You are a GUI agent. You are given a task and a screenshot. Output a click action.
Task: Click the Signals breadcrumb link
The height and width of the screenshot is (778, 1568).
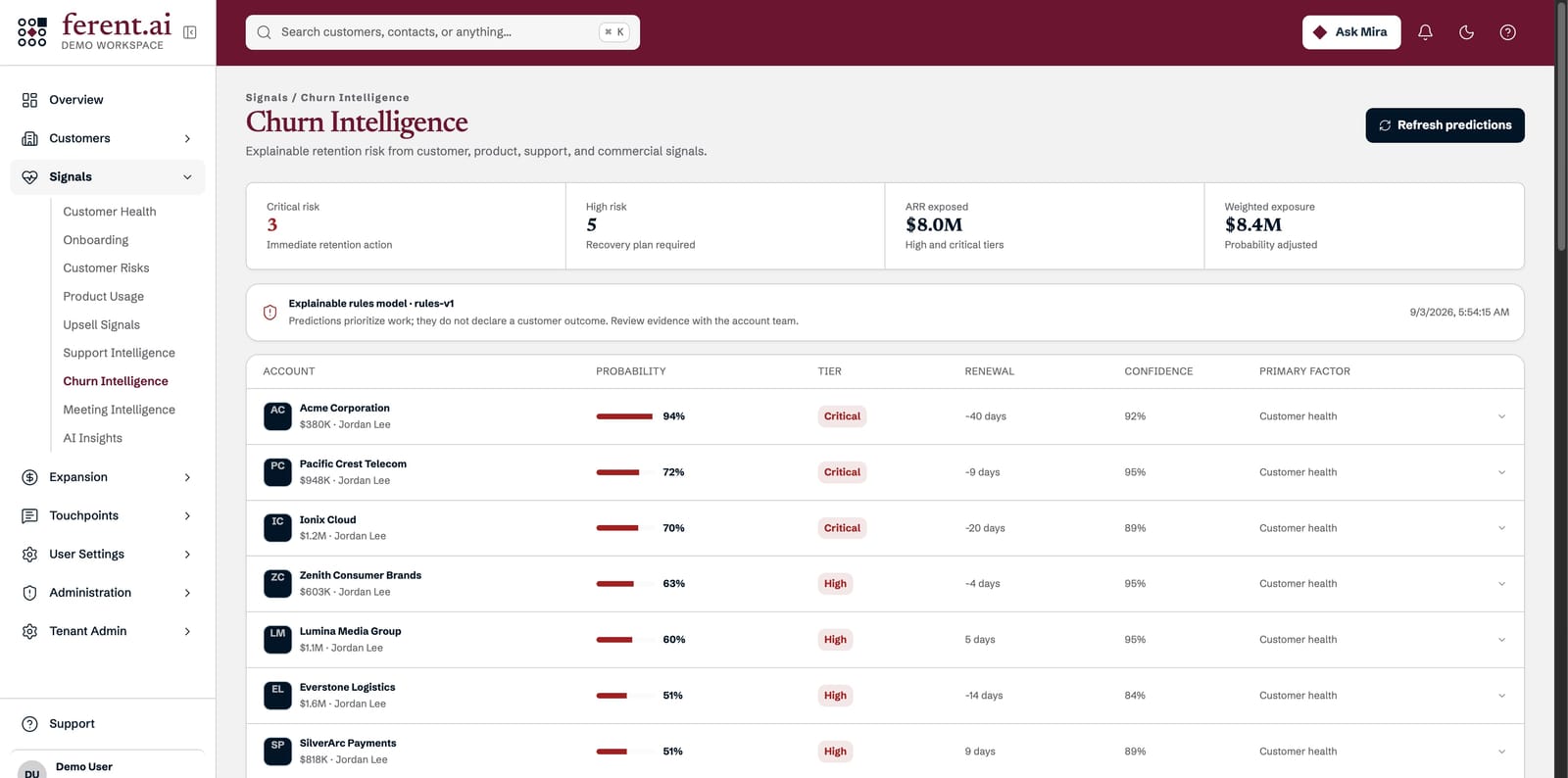click(267, 98)
